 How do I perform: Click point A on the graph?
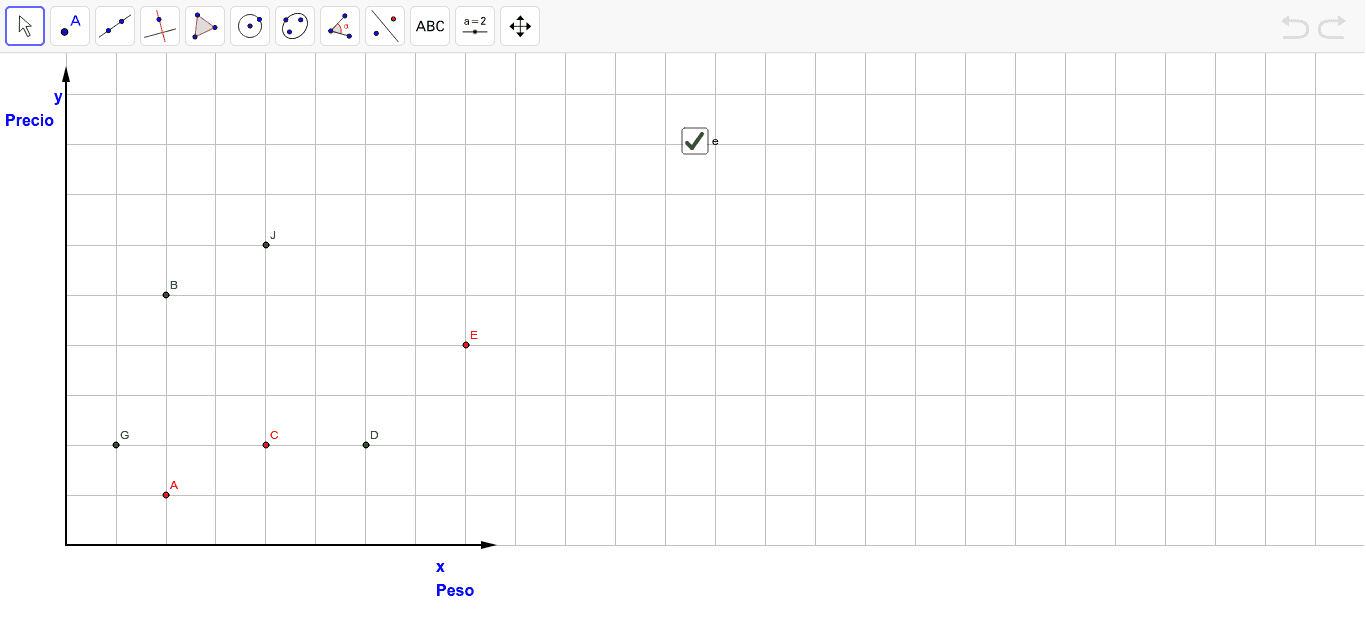[166, 495]
